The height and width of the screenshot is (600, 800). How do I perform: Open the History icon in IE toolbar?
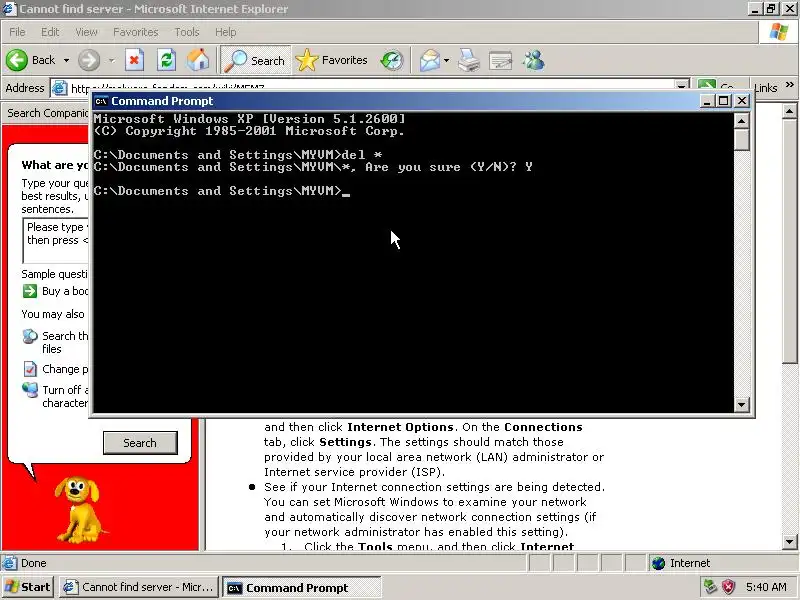(x=392, y=60)
